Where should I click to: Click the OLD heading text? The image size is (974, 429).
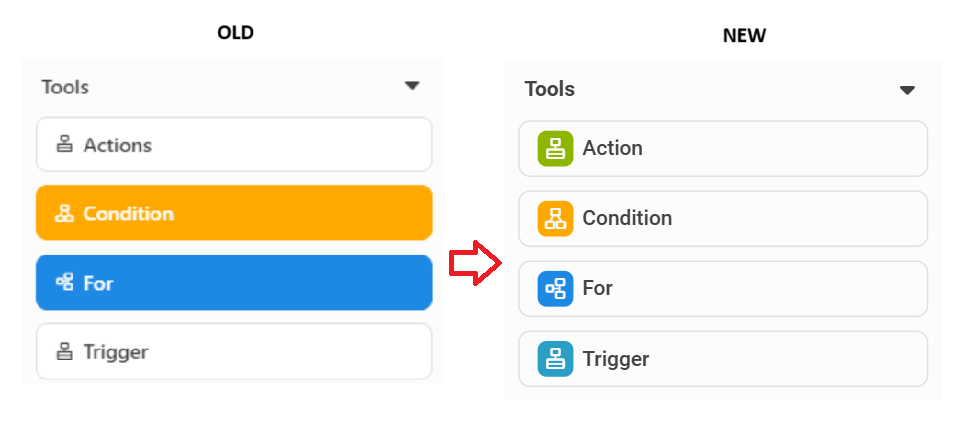coord(235,32)
